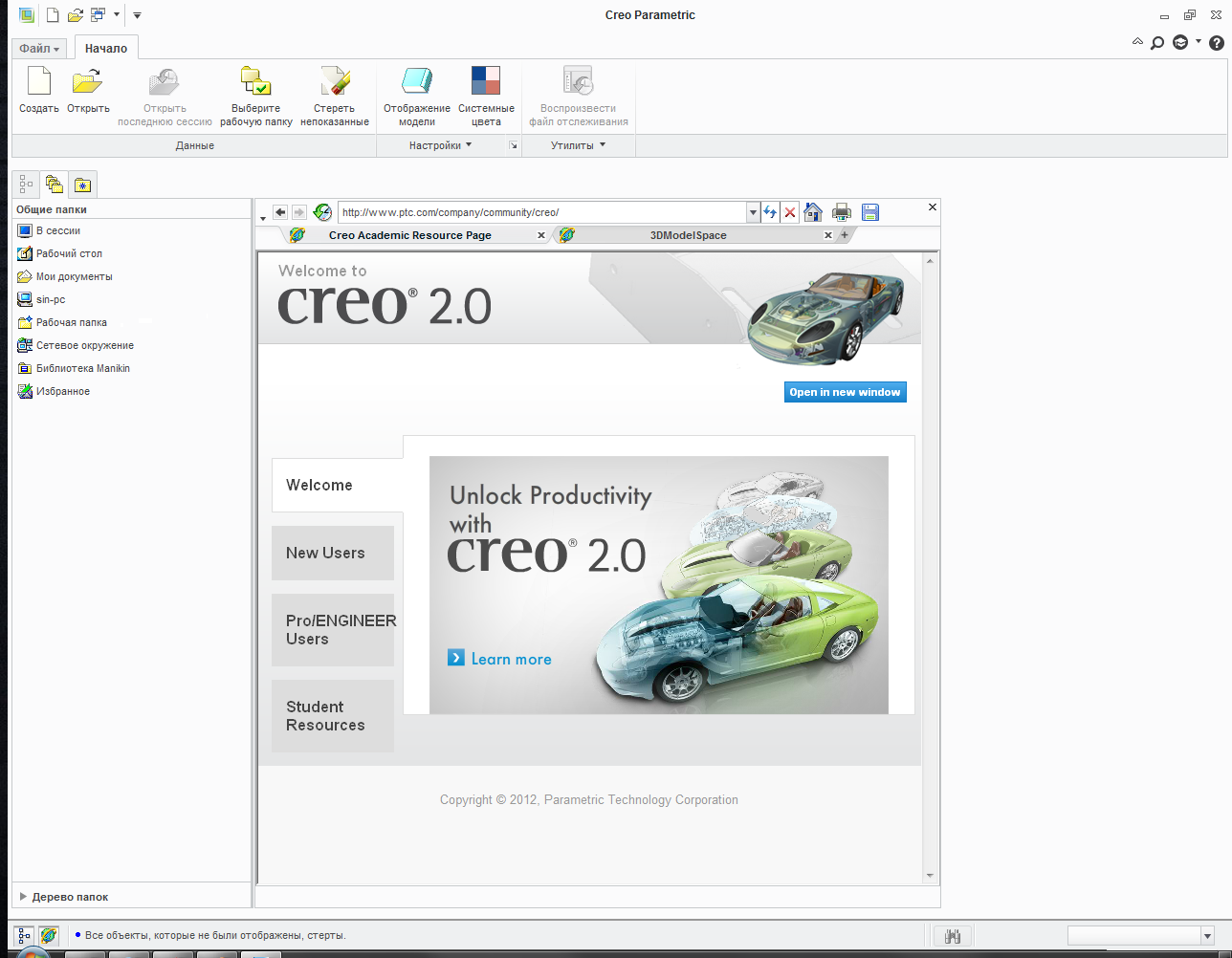Click the browser Home icon
The height and width of the screenshot is (958, 1232).
coord(813,212)
